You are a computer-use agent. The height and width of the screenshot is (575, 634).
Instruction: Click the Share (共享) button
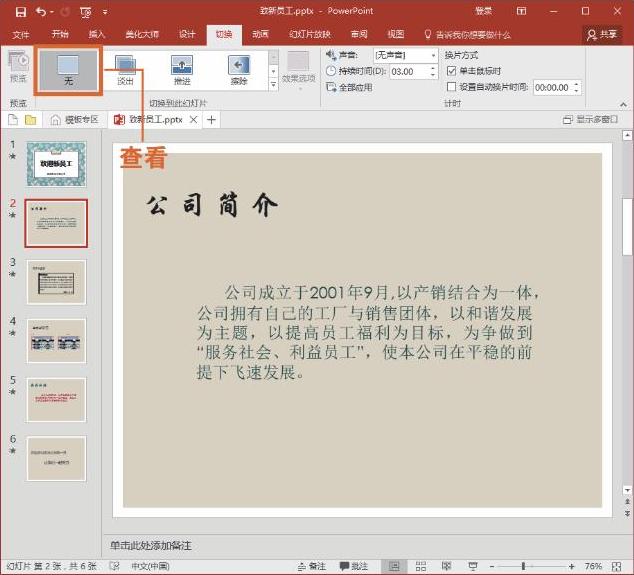click(602, 35)
